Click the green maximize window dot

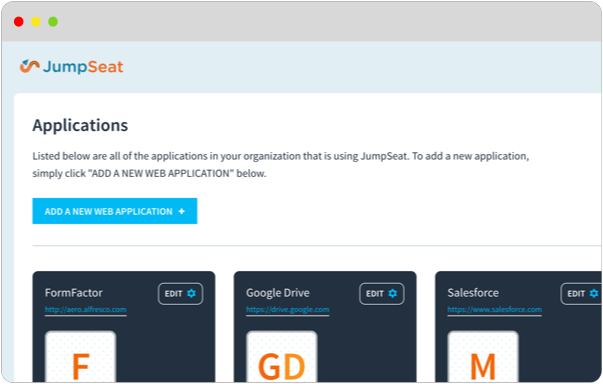click(53, 22)
